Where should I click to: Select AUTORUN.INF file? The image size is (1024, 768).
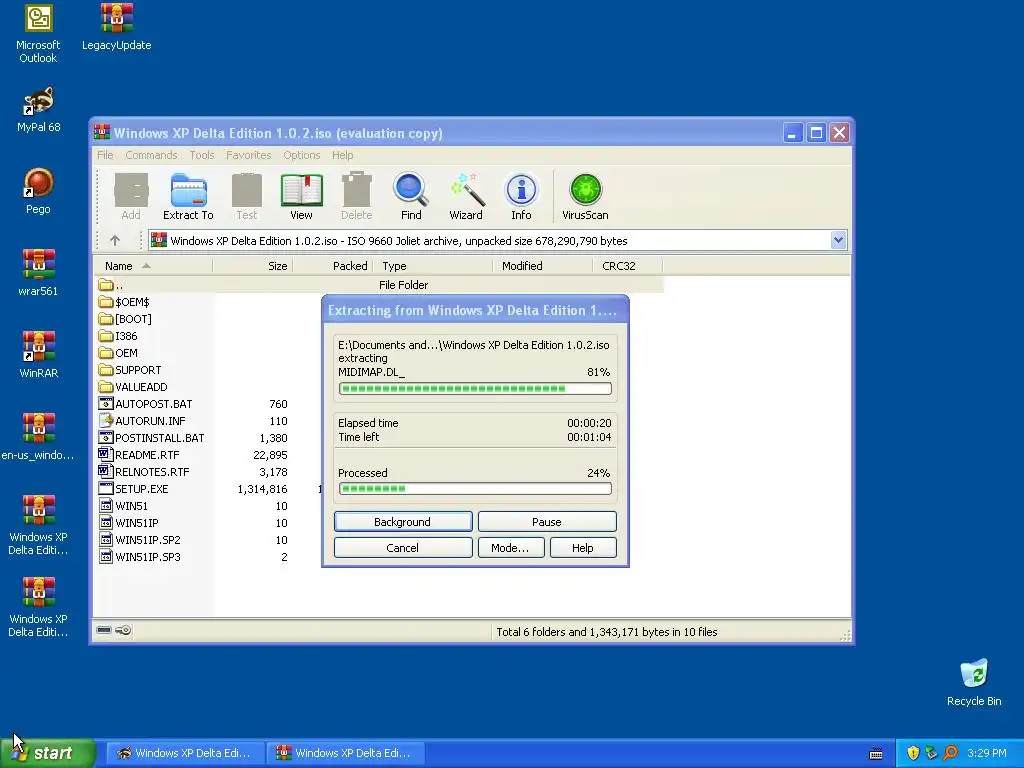(142, 421)
